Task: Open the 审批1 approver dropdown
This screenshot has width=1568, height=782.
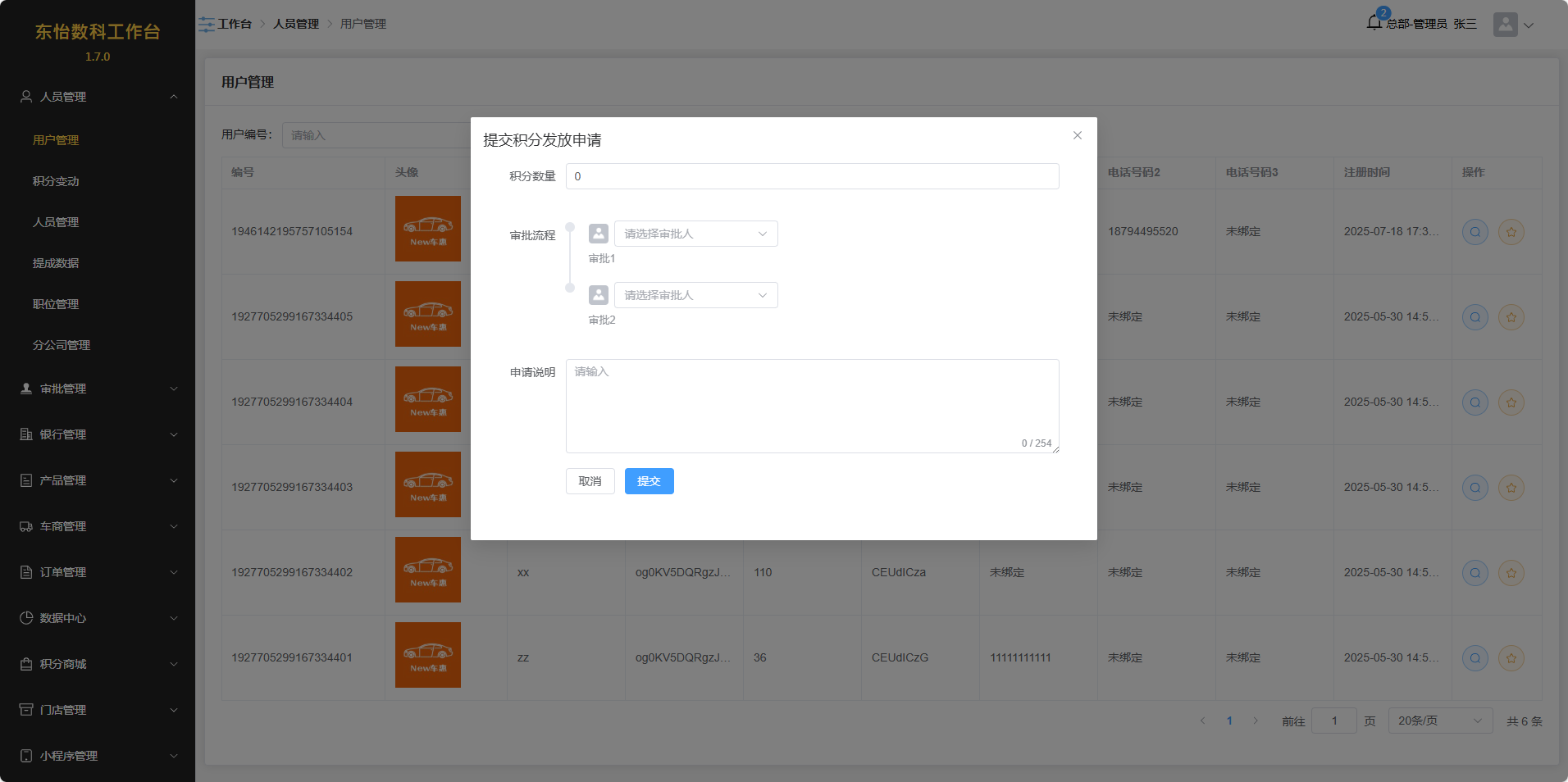Action: pyautogui.click(x=695, y=234)
